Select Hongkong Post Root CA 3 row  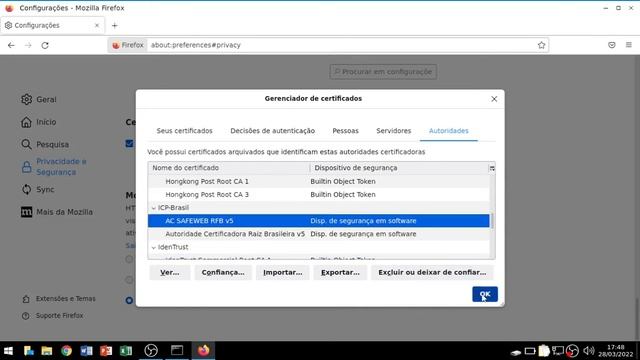(318, 195)
